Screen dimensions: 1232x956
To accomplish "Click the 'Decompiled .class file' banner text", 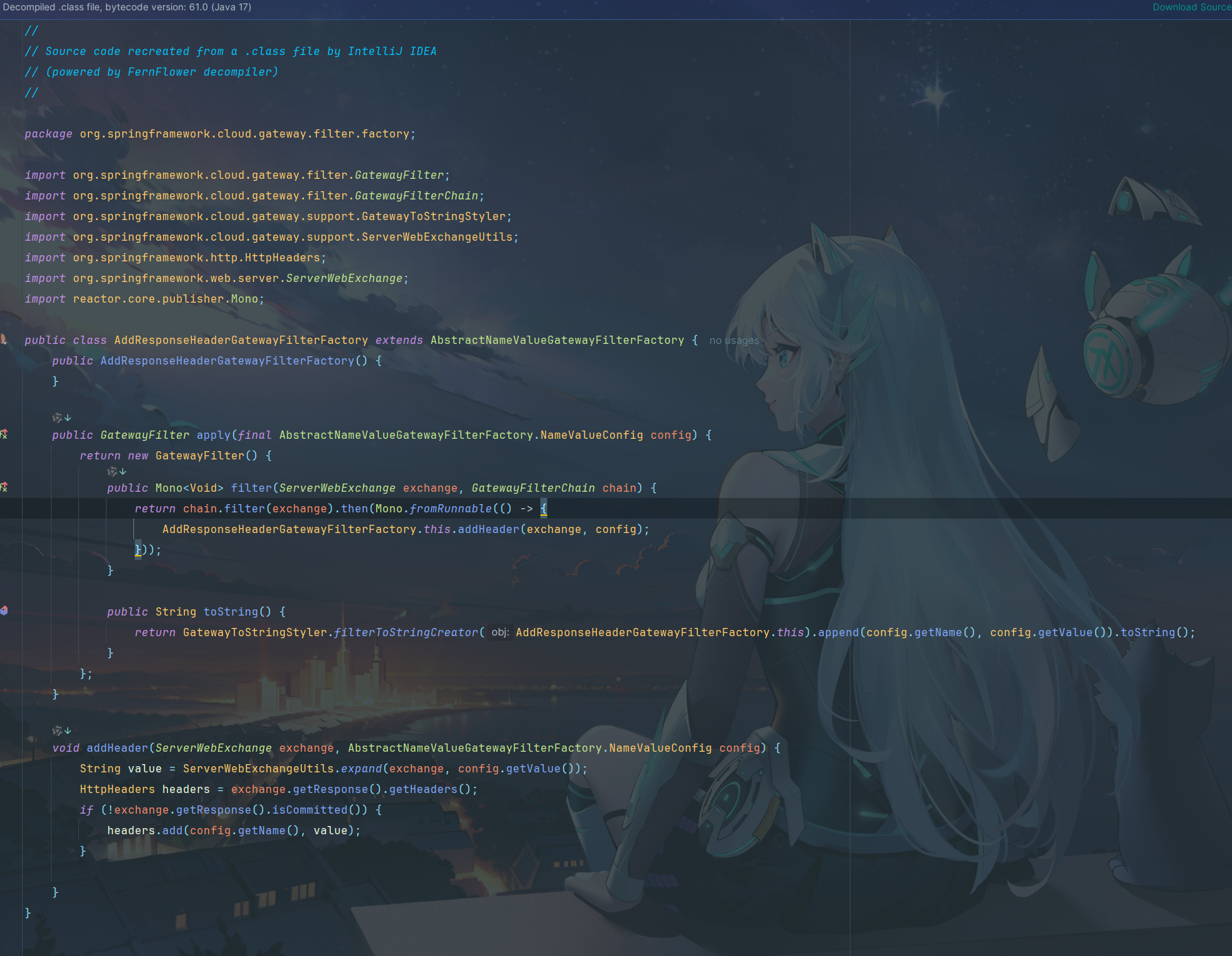I will (126, 7).
